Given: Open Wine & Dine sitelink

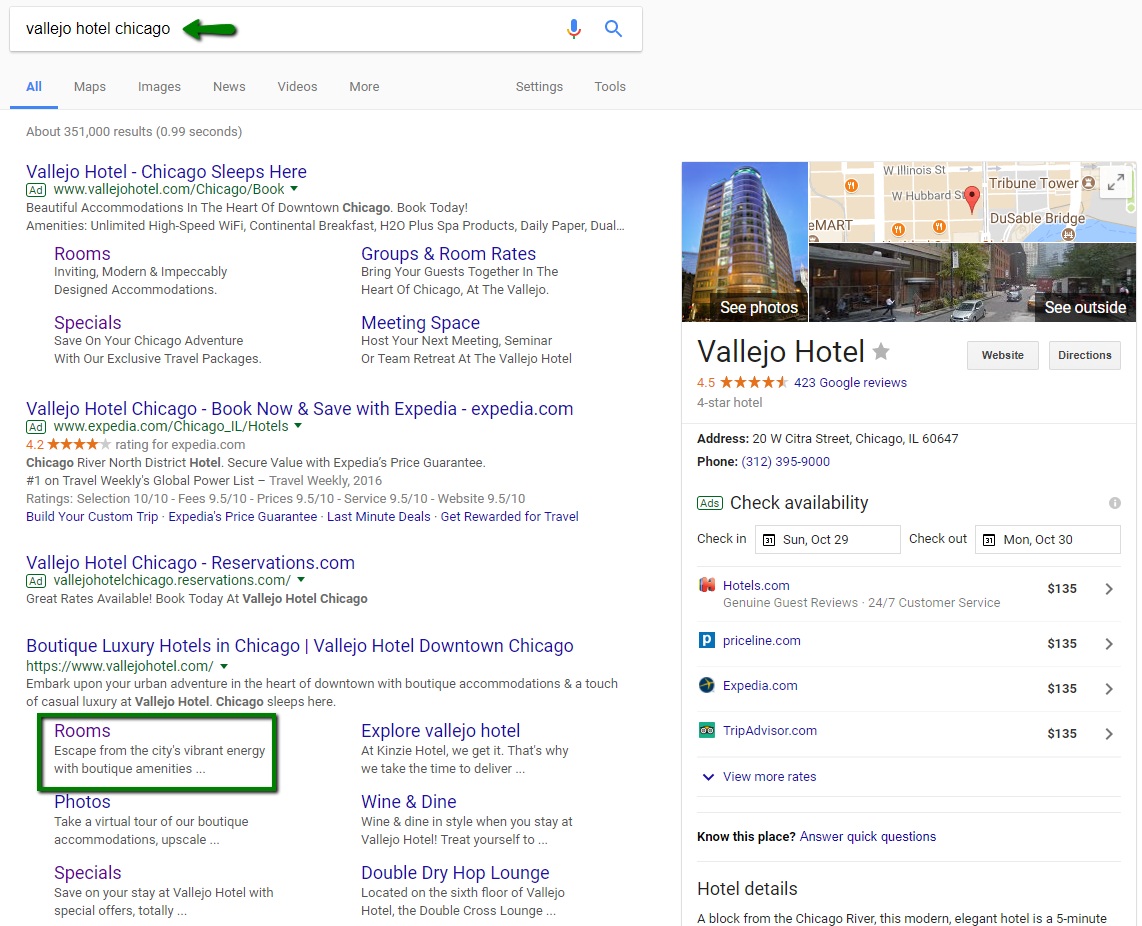Looking at the screenshot, I should (x=409, y=801).
